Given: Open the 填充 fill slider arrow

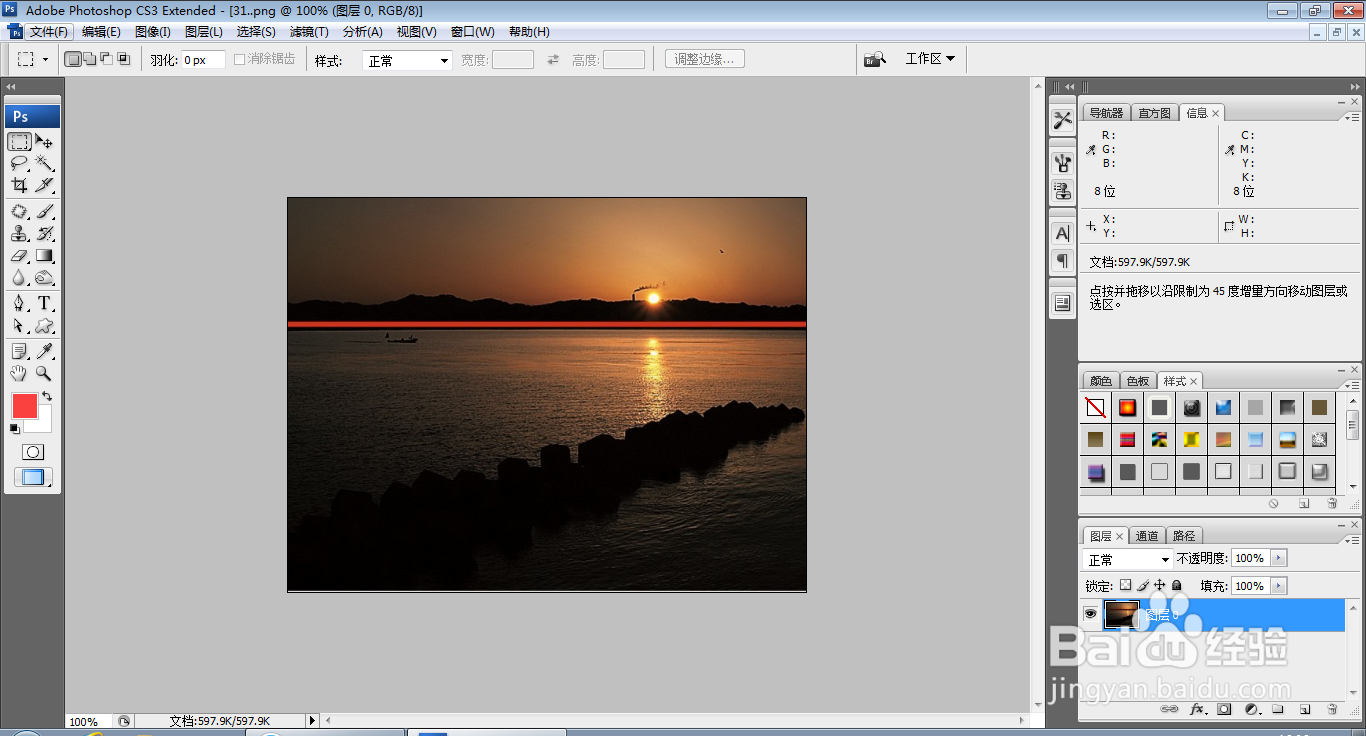Looking at the screenshot, I should click(x=1279, y=586).
